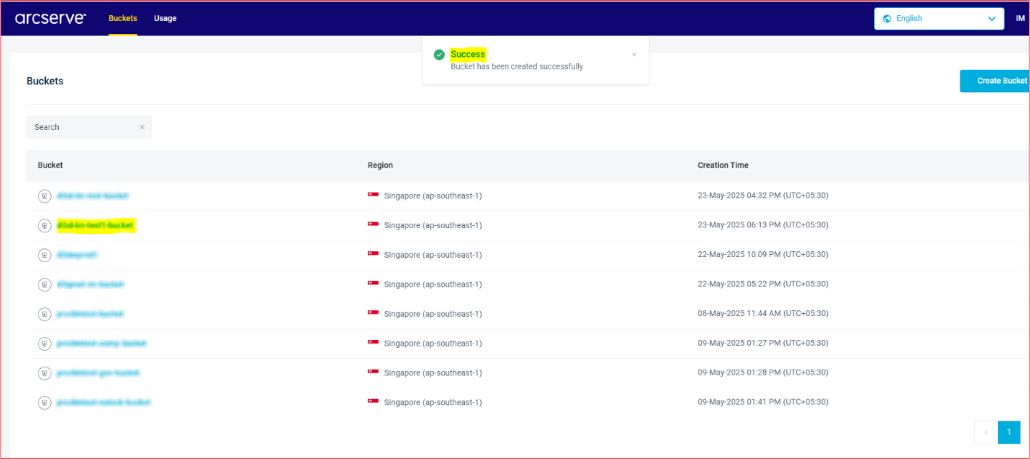Open bucket name link created 23-May-2025 04:32 PM
Image resolution: width=1030 pixels, height=459 pixels.
[x=93, y=196]
